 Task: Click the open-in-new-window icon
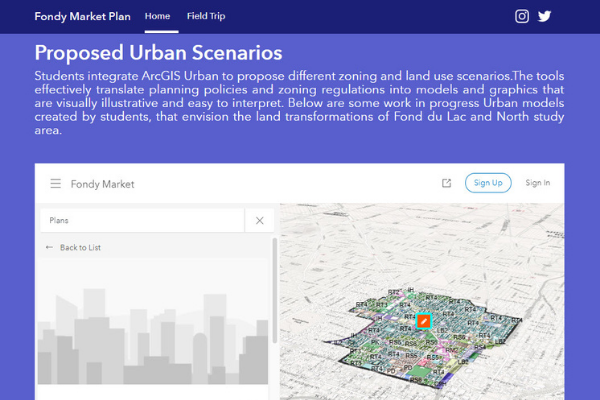446,183
